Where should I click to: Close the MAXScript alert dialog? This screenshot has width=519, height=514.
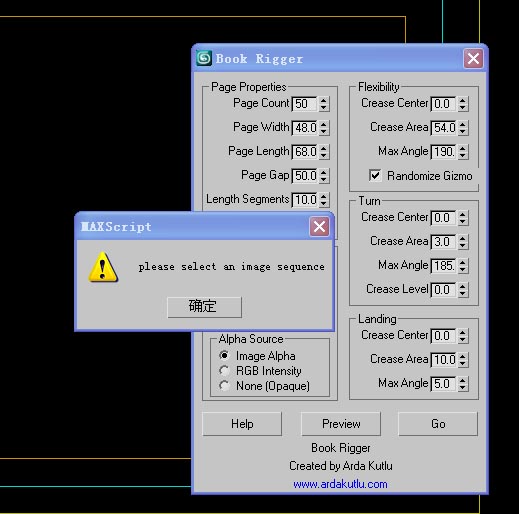319,227
